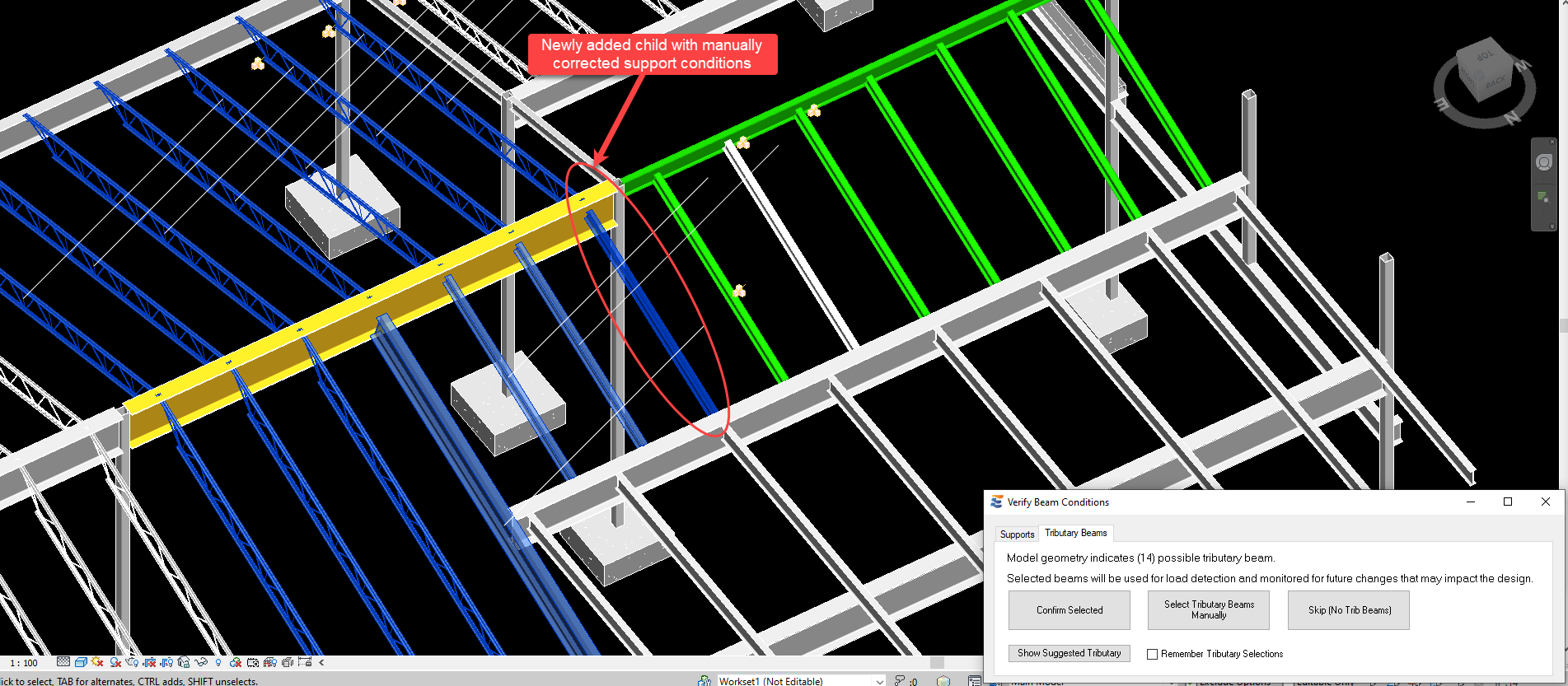The width and height of the screenshot is (1568, 686).
Task: Click the TOP face of the ViewCube
Action: coord(1485,56)
